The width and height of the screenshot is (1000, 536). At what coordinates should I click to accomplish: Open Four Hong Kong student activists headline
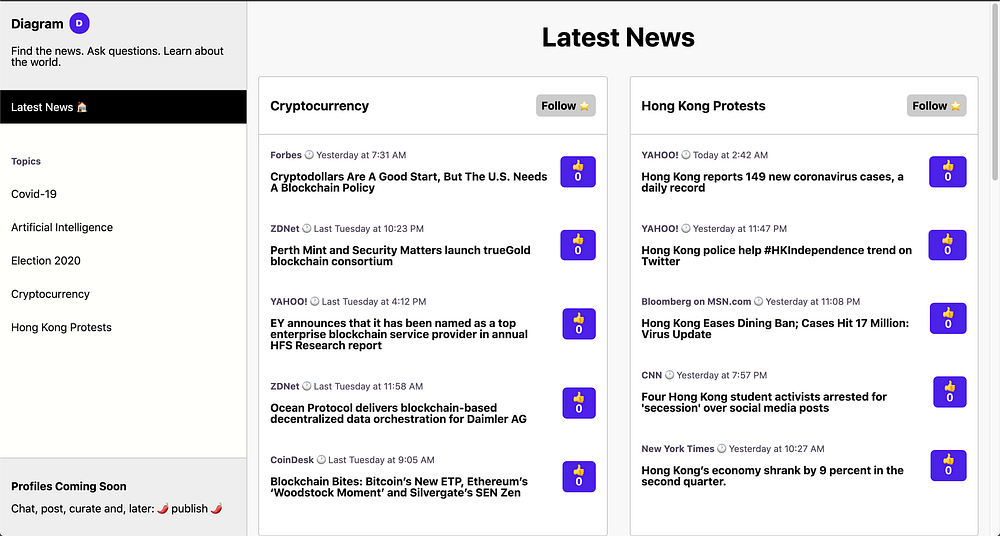764,402
